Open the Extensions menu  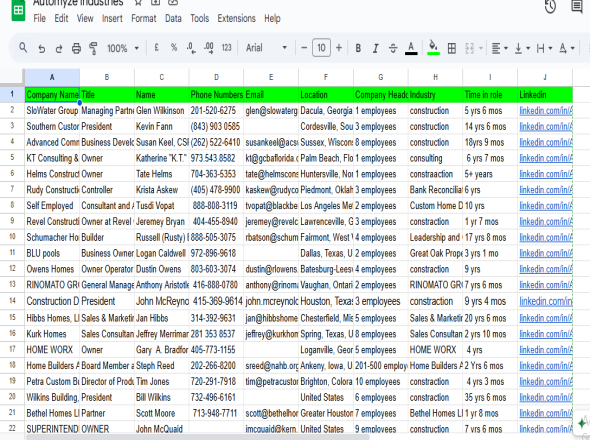tap(236, 18)
